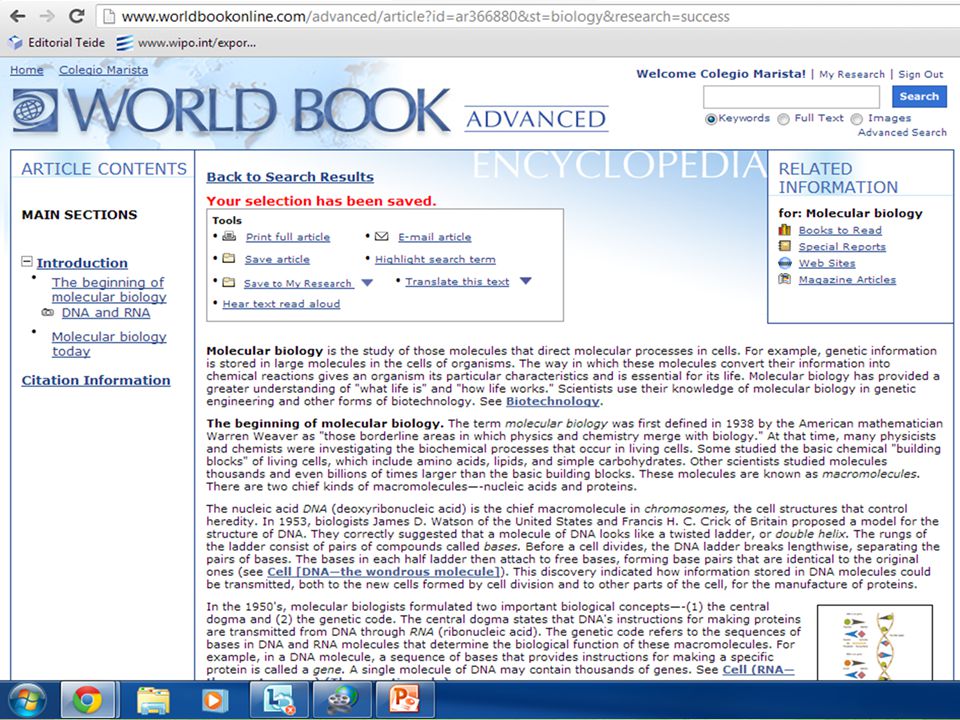Select the Full Text search option

[783, 119]
